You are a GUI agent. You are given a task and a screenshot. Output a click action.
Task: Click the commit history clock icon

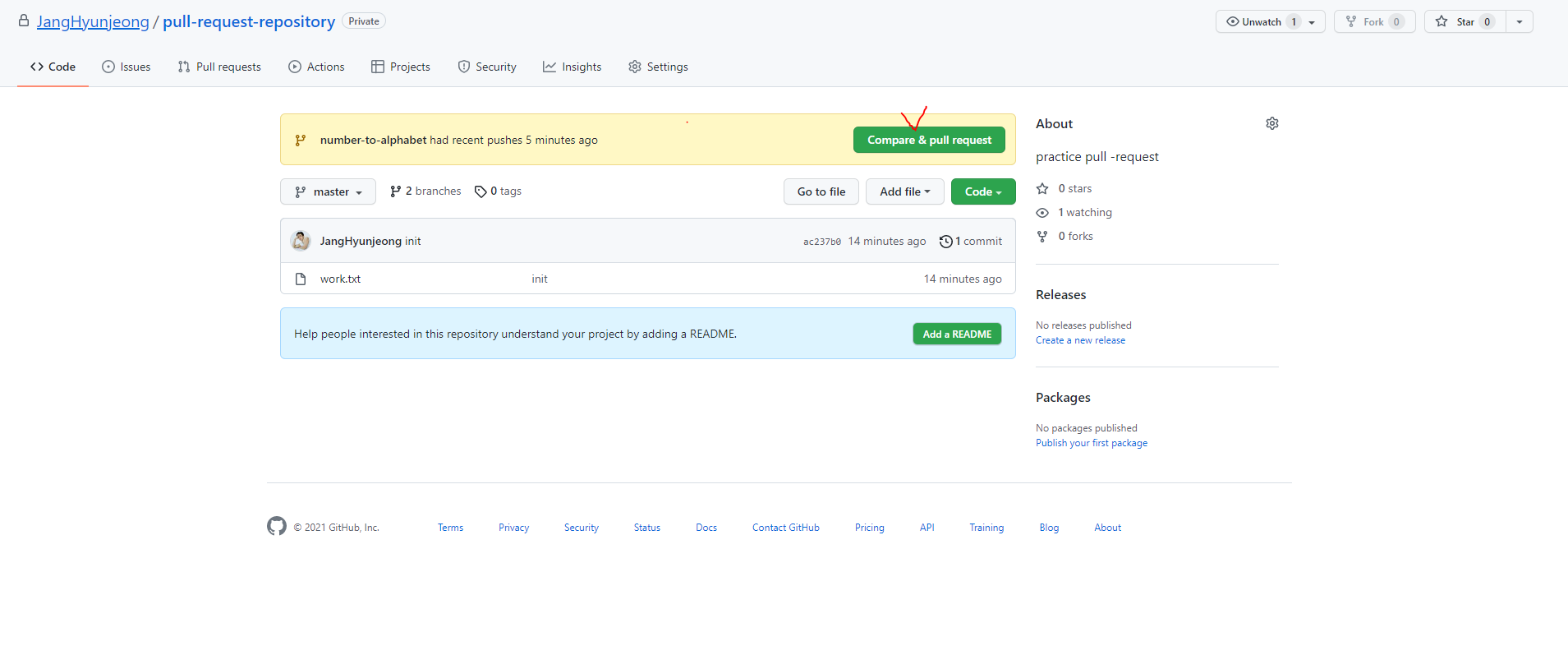945,241
